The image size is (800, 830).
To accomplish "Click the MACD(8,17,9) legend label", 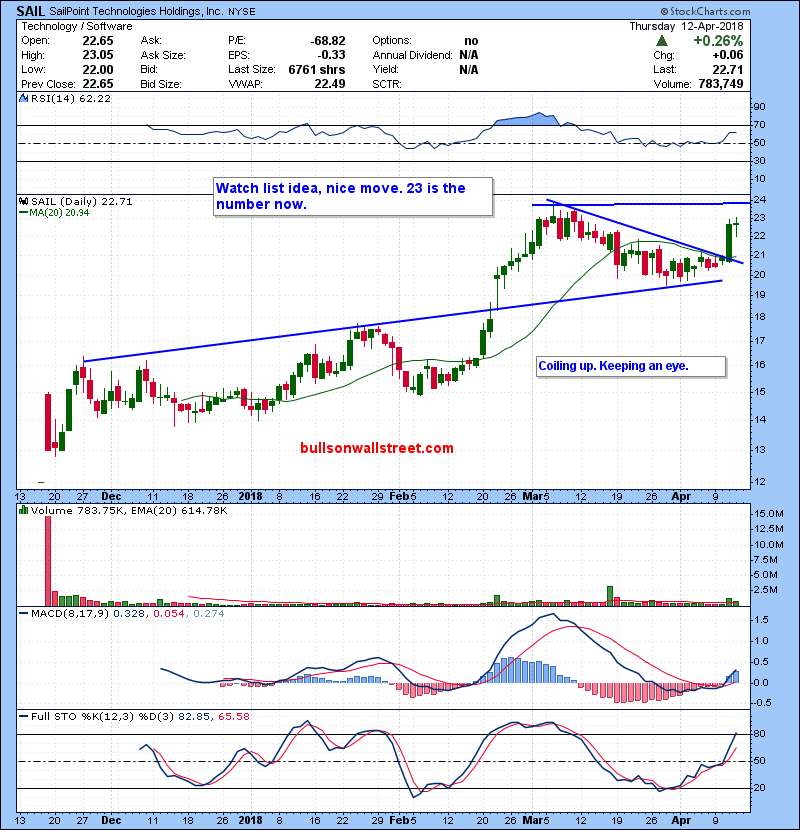I will point(70,614).
